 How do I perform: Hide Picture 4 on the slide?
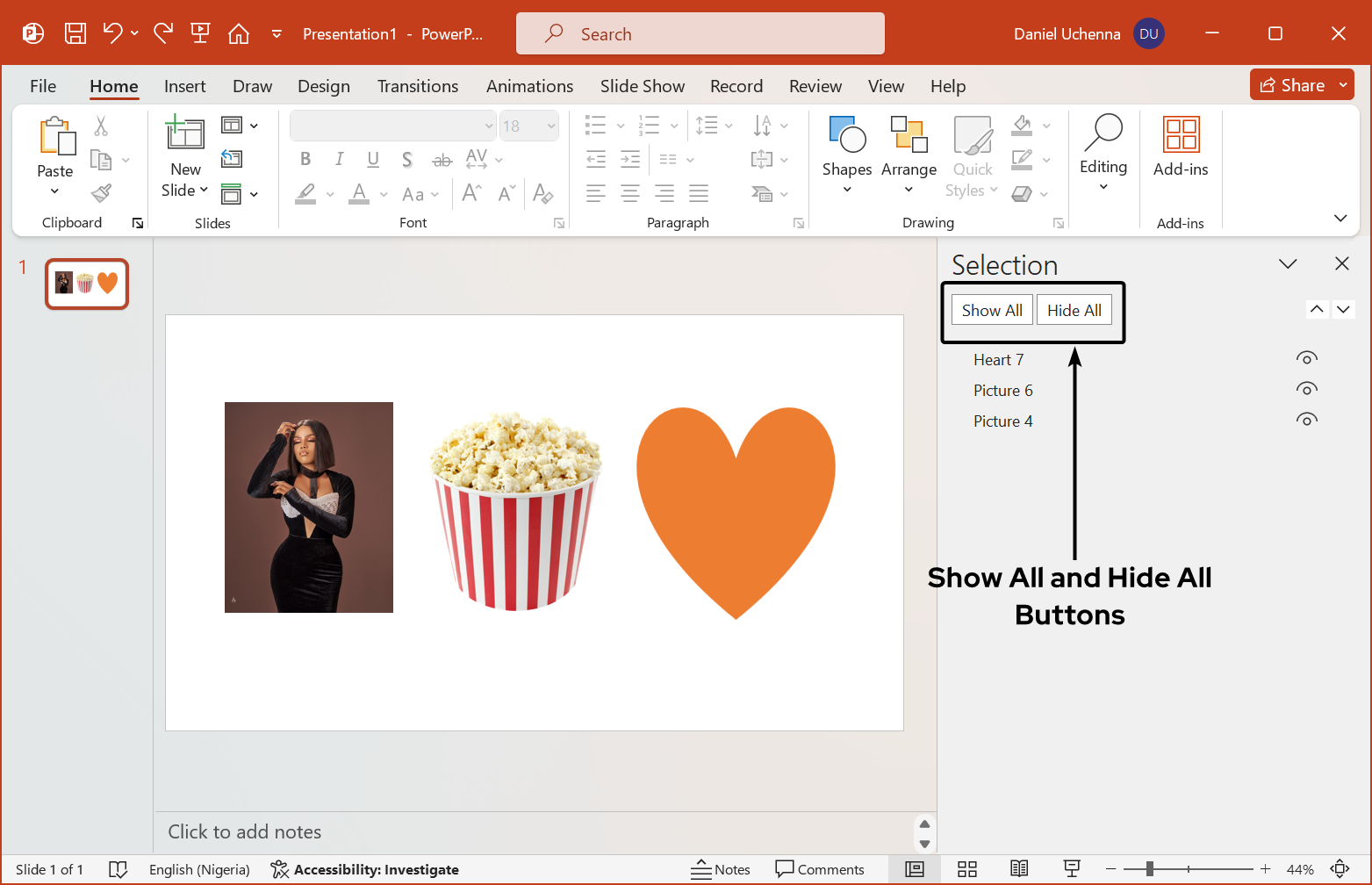click(x=1306, y=420)
